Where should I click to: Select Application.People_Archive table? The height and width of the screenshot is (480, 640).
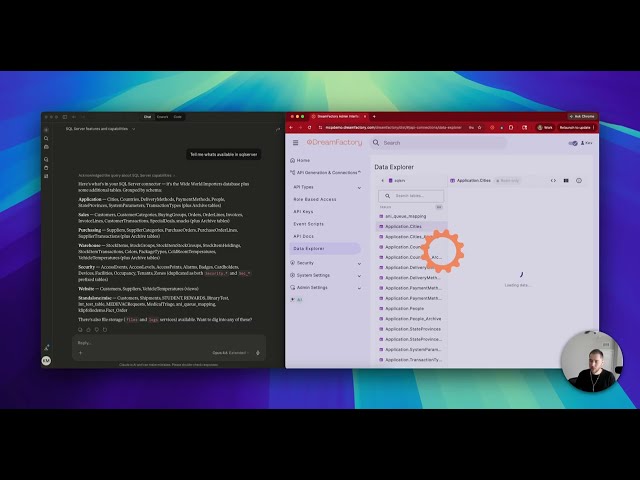click(411, 319)
